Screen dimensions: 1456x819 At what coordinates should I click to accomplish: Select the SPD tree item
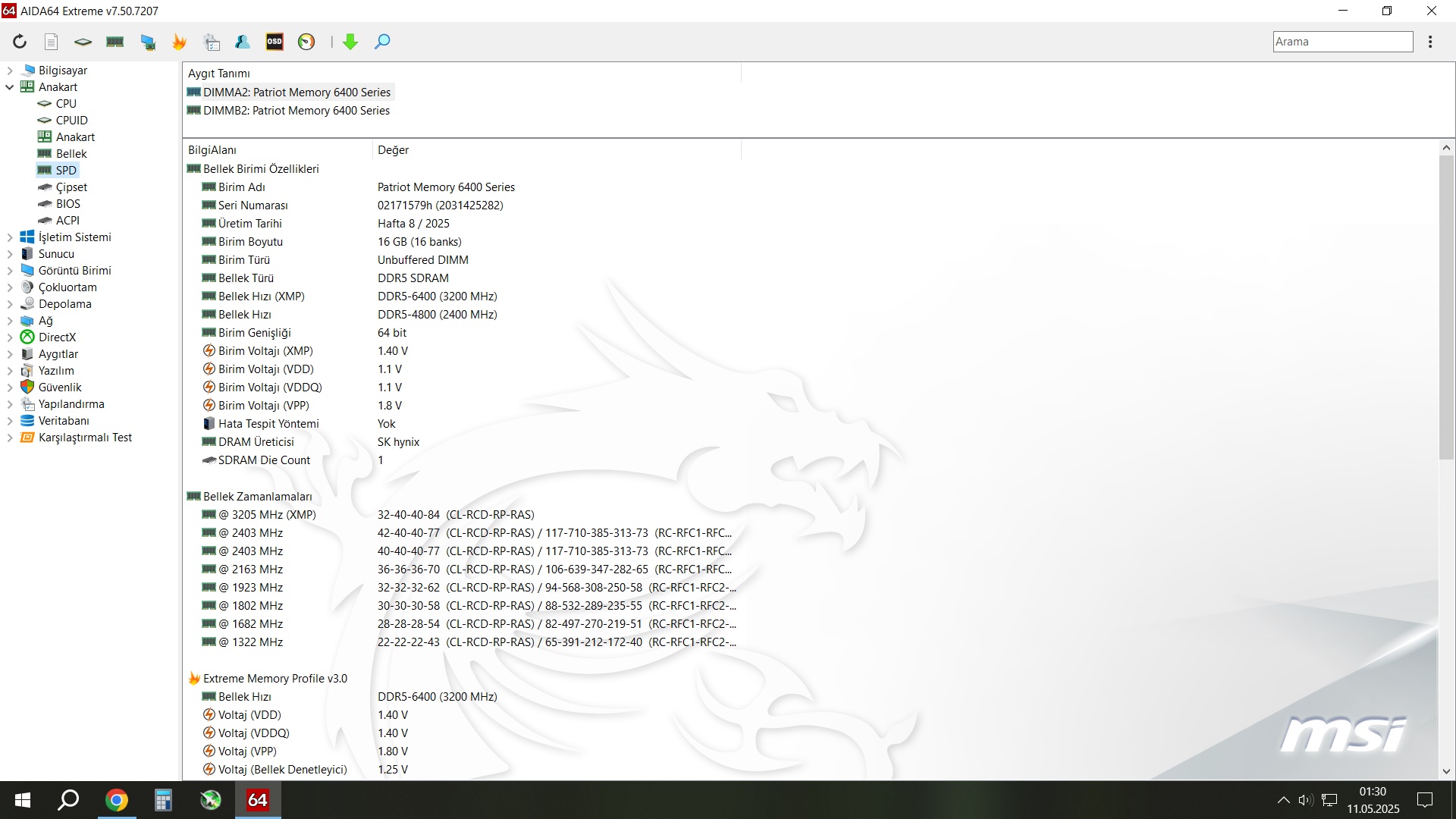point(66,171)
